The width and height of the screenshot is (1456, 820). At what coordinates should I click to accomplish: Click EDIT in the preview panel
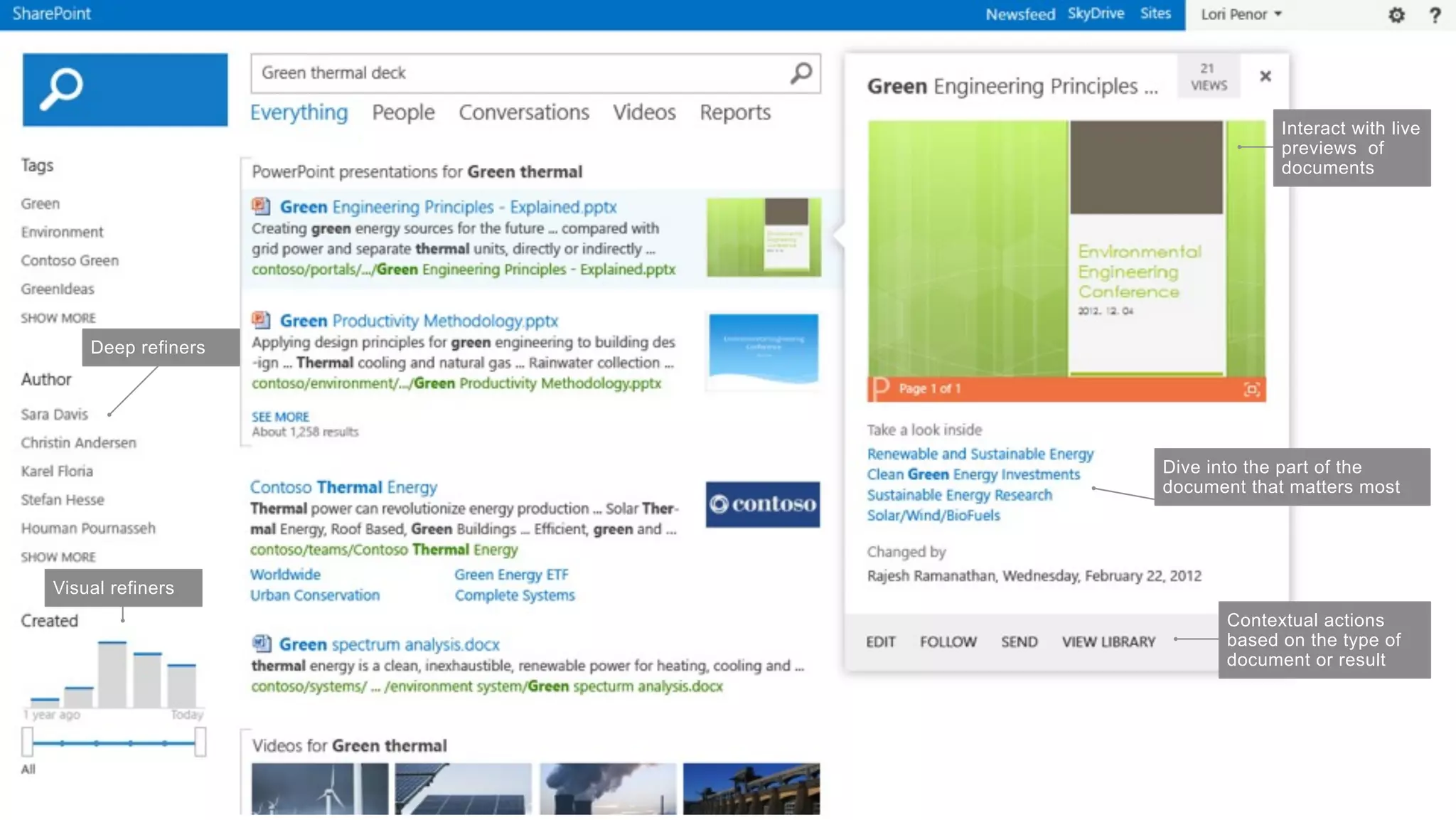click(x=880, y=642)
